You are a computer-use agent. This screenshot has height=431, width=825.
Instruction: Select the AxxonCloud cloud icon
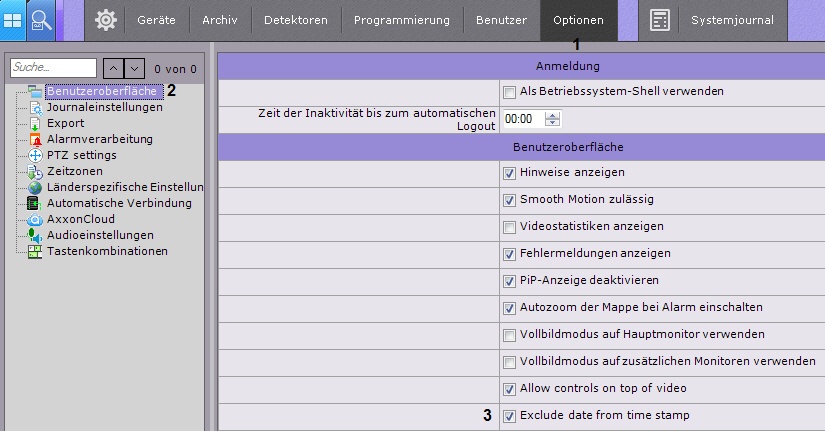[36, 219]
